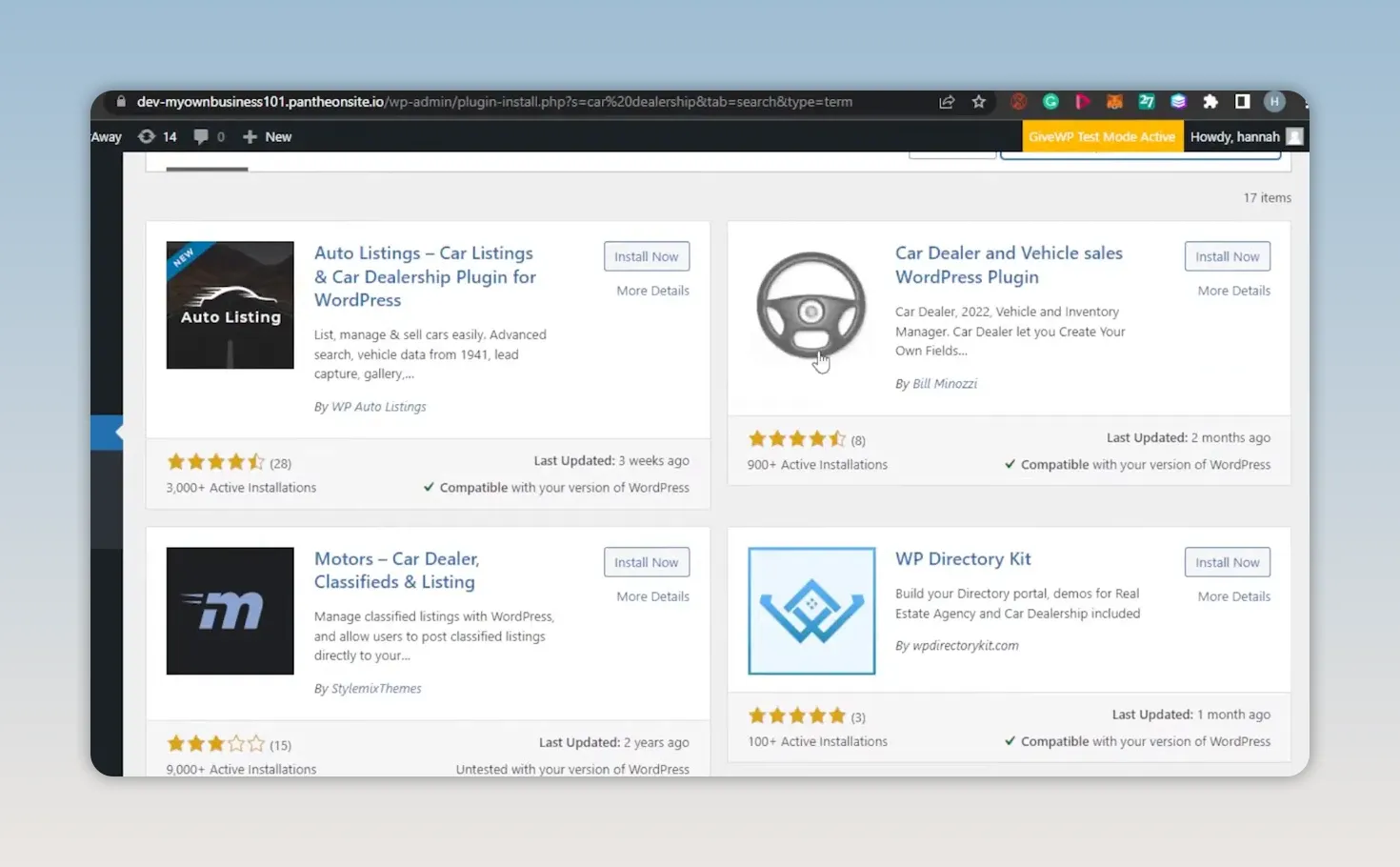Click the Motors plugin logo thumbnail
This screenshot has height=867, width=1400.
tap(230, 611)
